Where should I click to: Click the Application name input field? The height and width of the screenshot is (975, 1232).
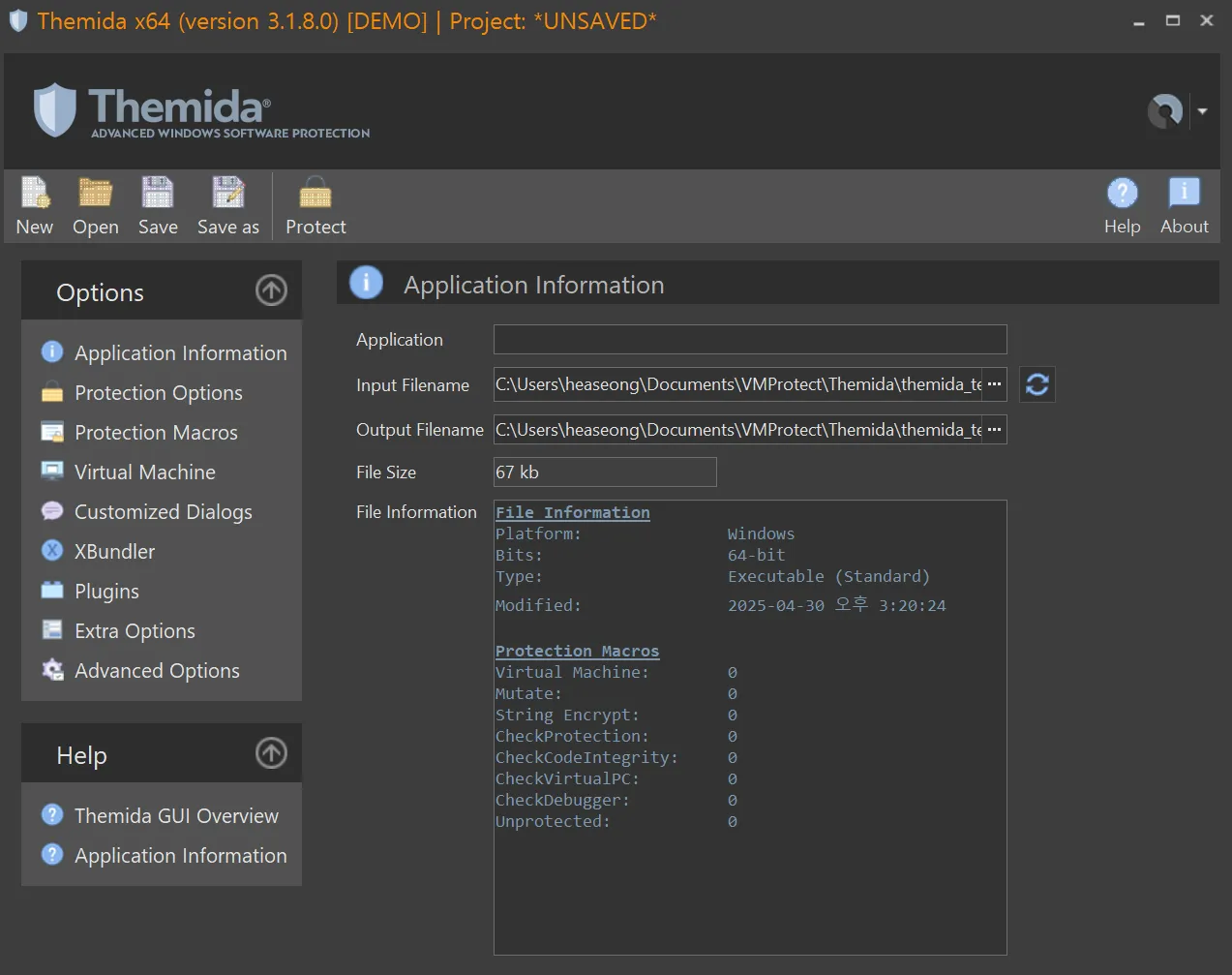click(x=750, y=340)
